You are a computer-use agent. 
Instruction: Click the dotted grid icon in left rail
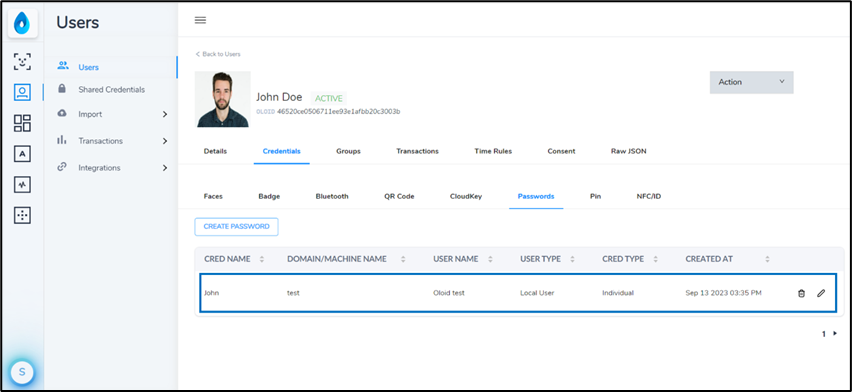pyautogui.click(x=22, y=215)
